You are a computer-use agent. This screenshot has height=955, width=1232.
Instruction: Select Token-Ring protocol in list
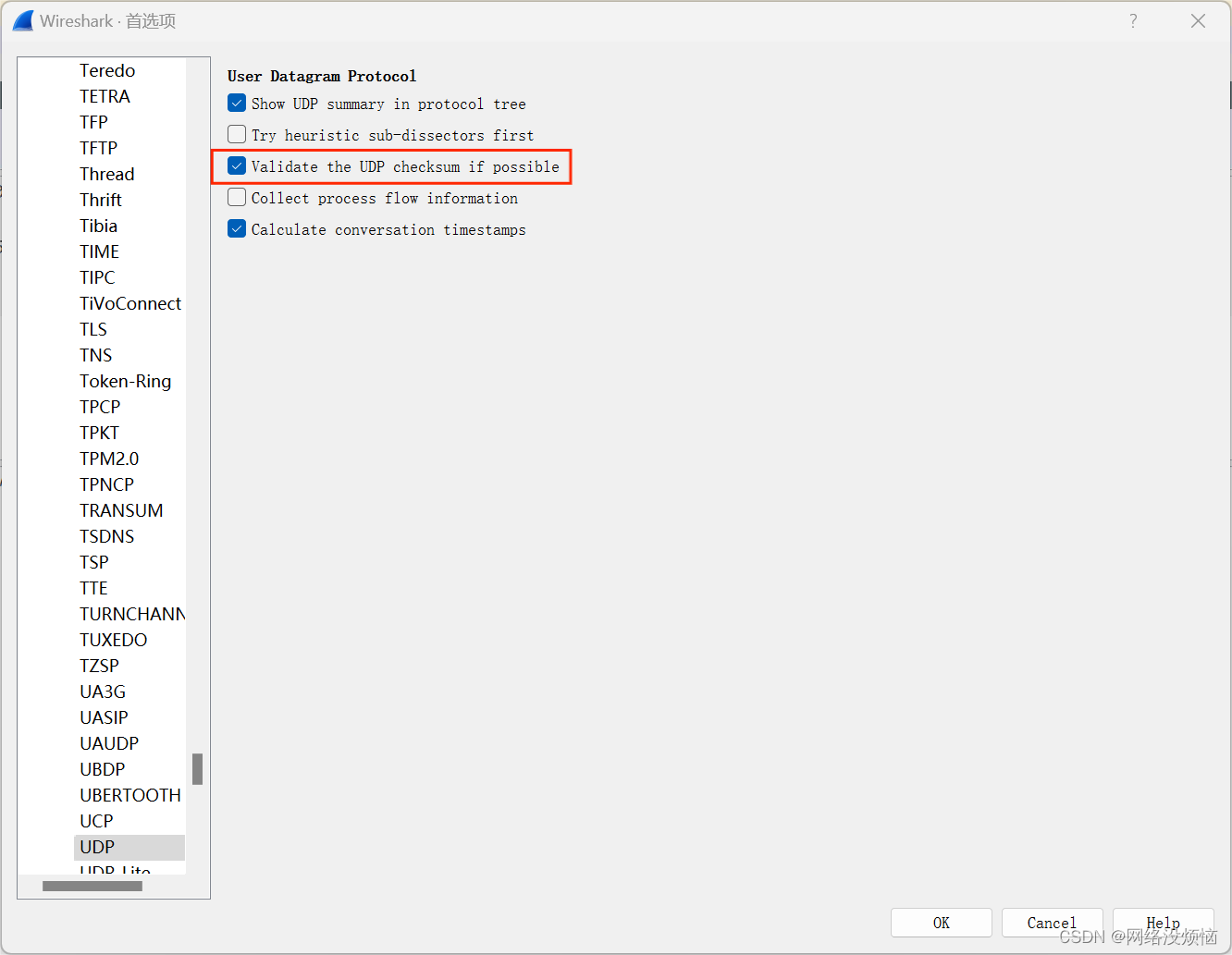click(125, 381)
